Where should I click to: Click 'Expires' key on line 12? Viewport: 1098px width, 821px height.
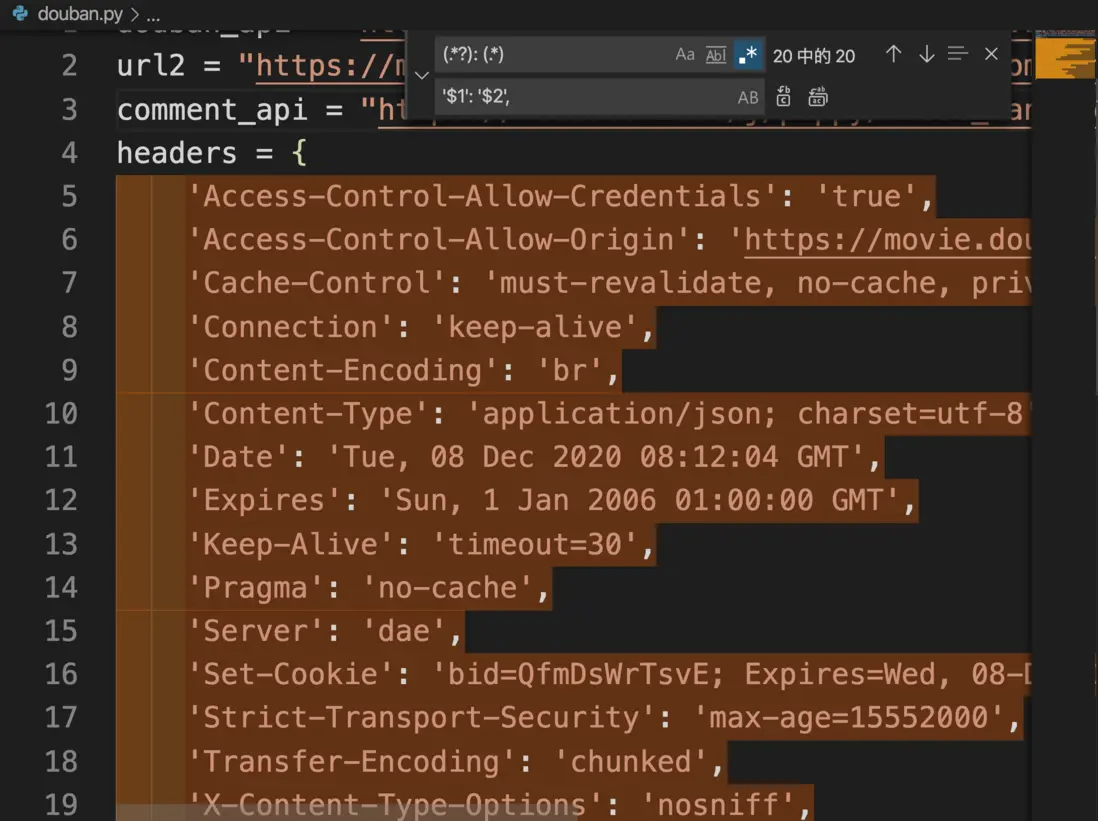click(264, 501)
